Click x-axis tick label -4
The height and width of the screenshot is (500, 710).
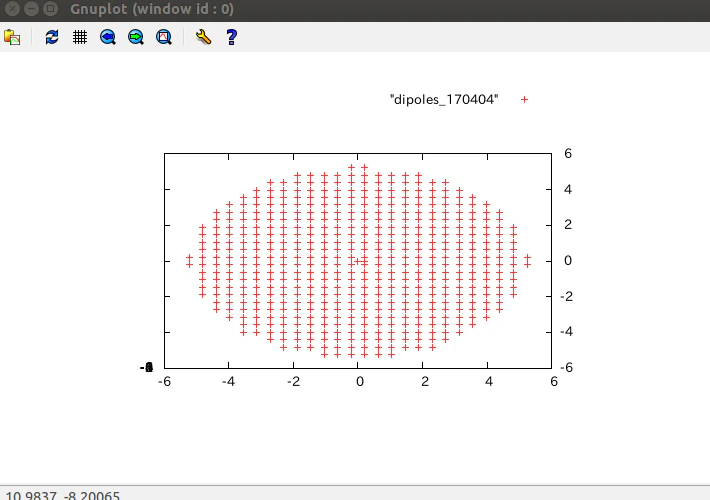(x=229, y=382)
